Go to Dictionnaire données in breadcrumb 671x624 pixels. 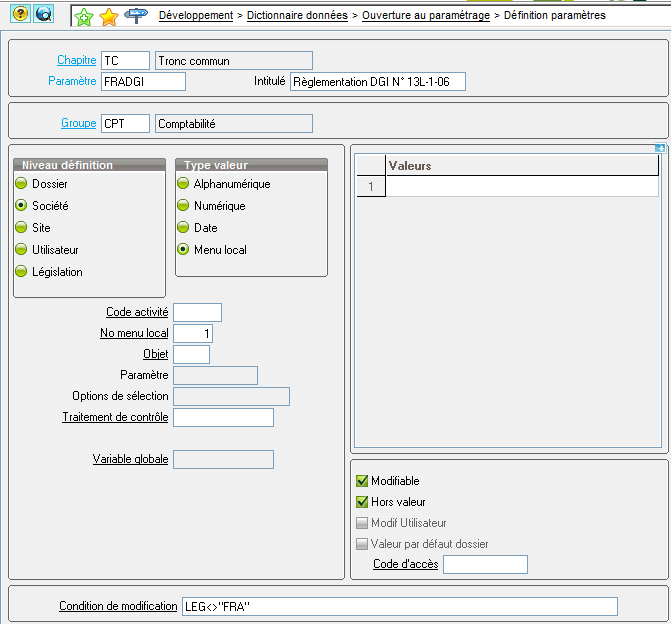click(x=297, y=15)
